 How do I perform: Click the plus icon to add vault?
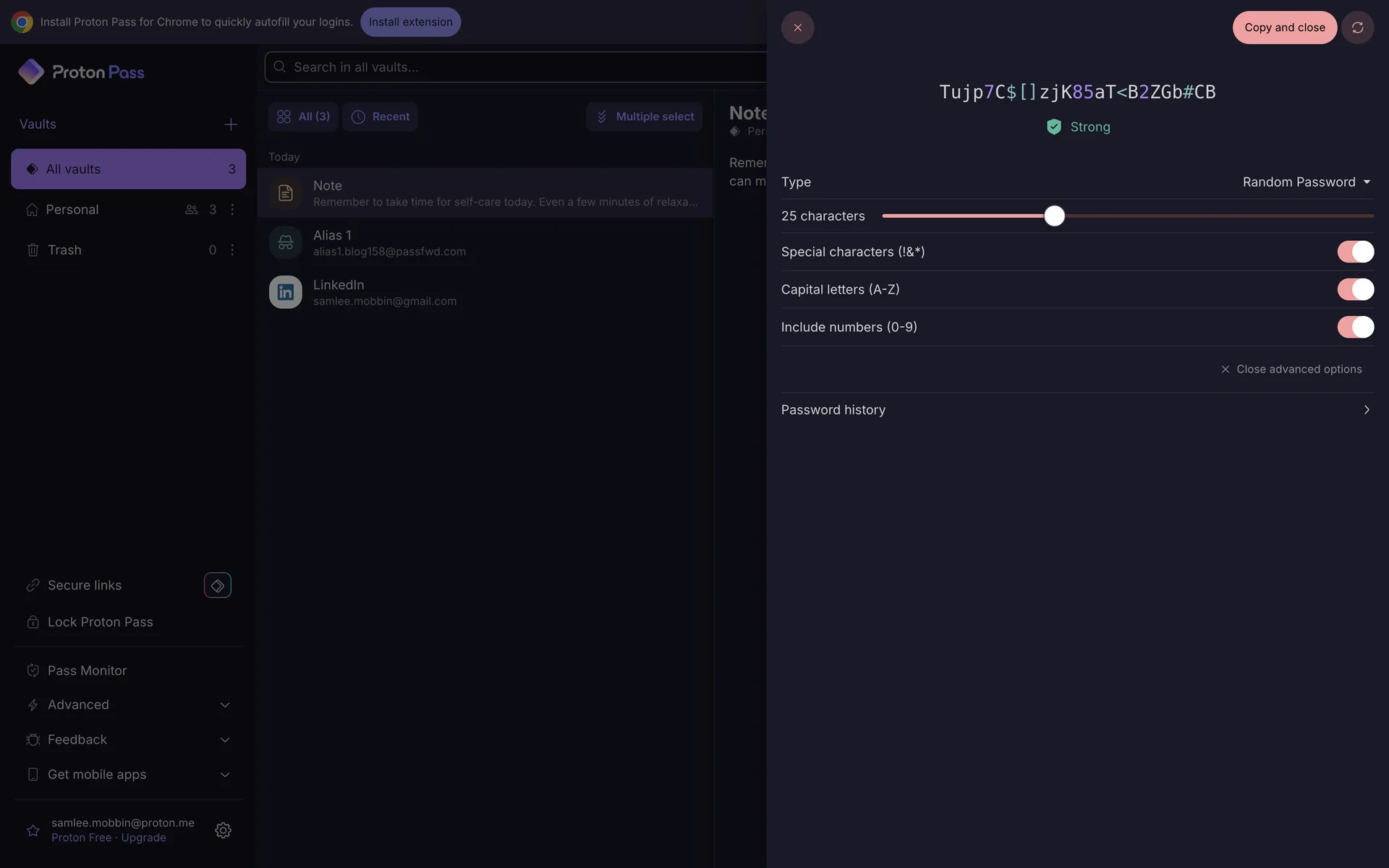click(x=231, y=124)
